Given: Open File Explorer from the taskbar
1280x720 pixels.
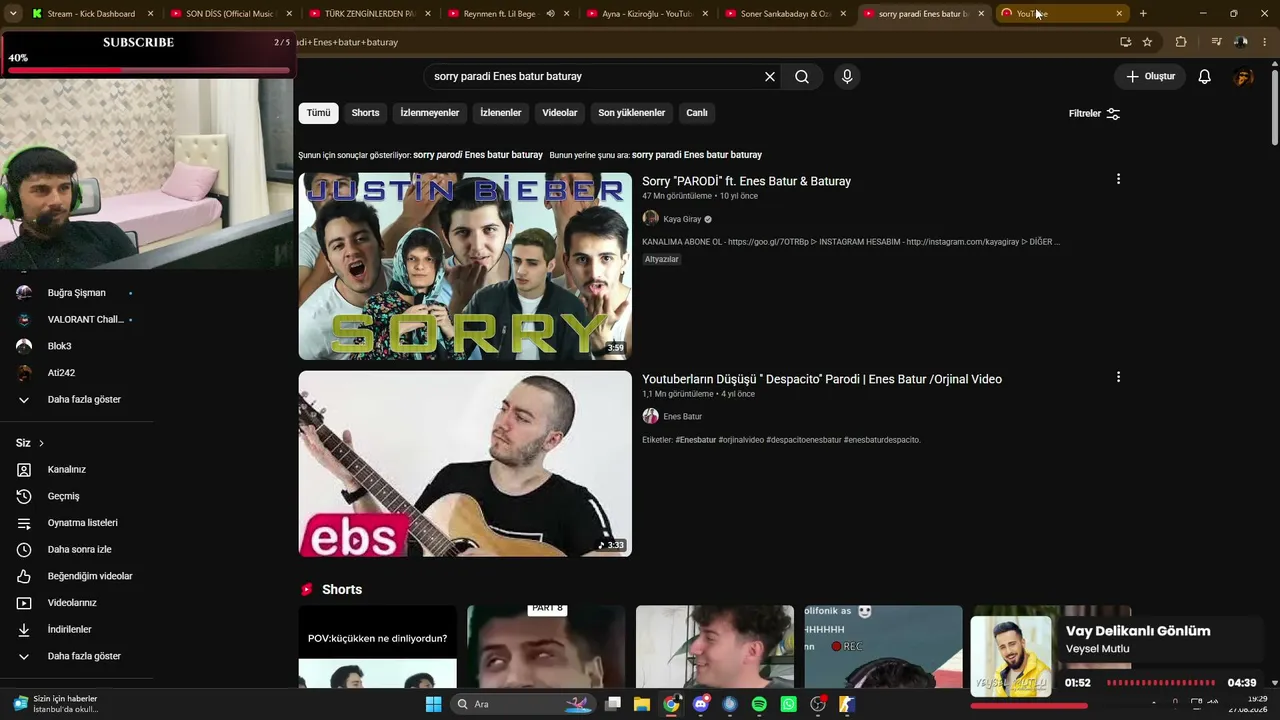Looking at the screenshot, I should click(x=641, y=704).
